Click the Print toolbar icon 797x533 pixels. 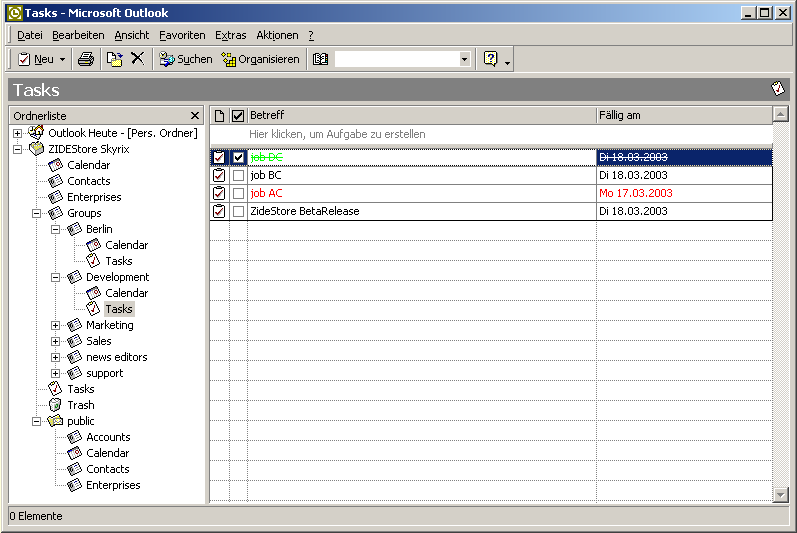(86, 59)
